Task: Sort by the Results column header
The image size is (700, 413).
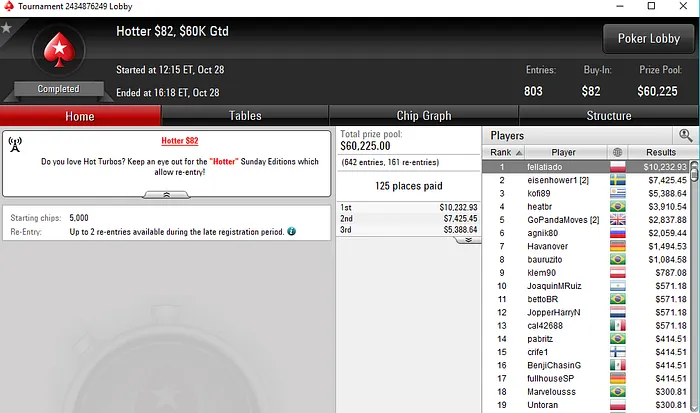Action: point(661,152)
